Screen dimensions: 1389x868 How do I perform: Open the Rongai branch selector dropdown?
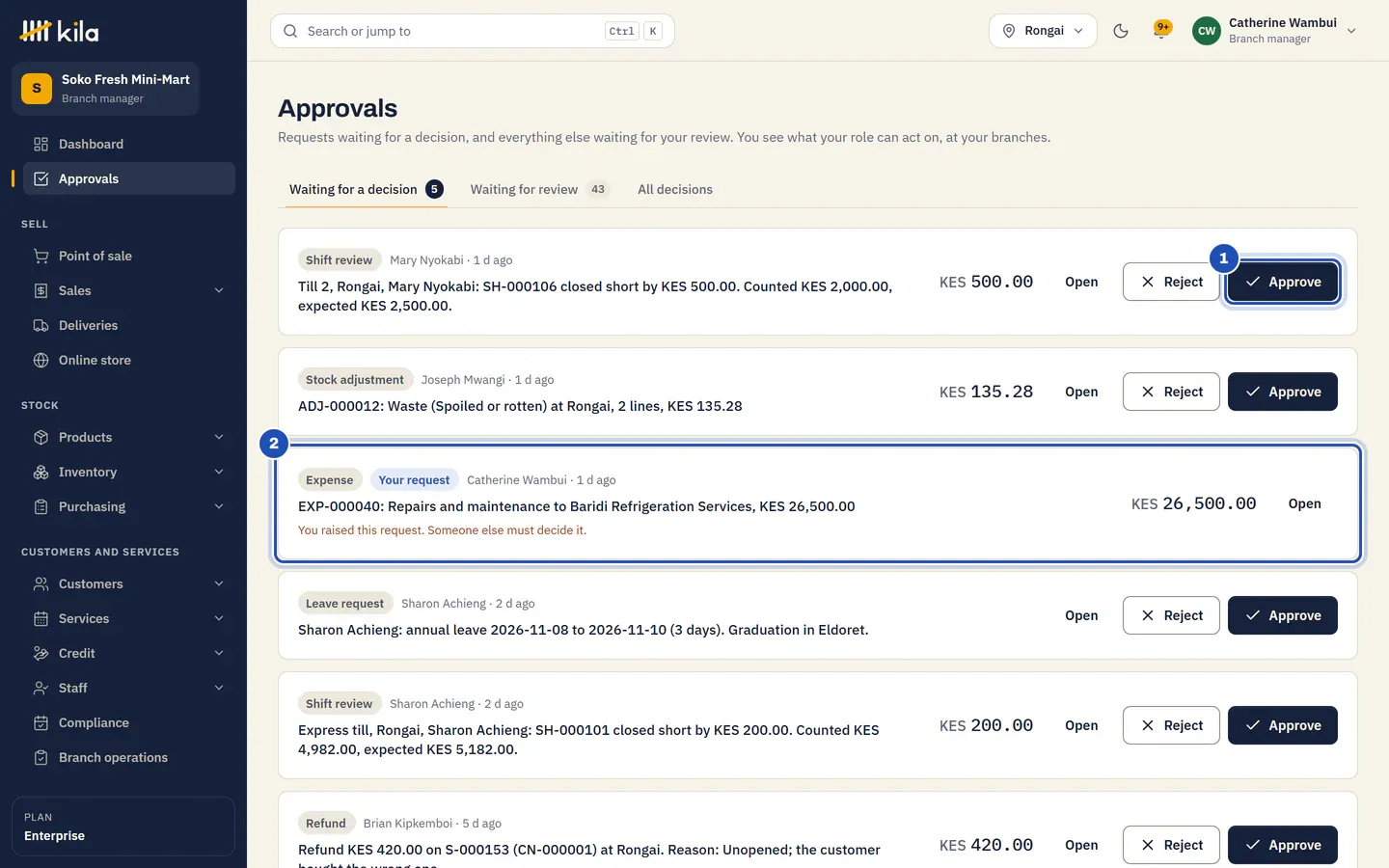[x=1043, y=31]
